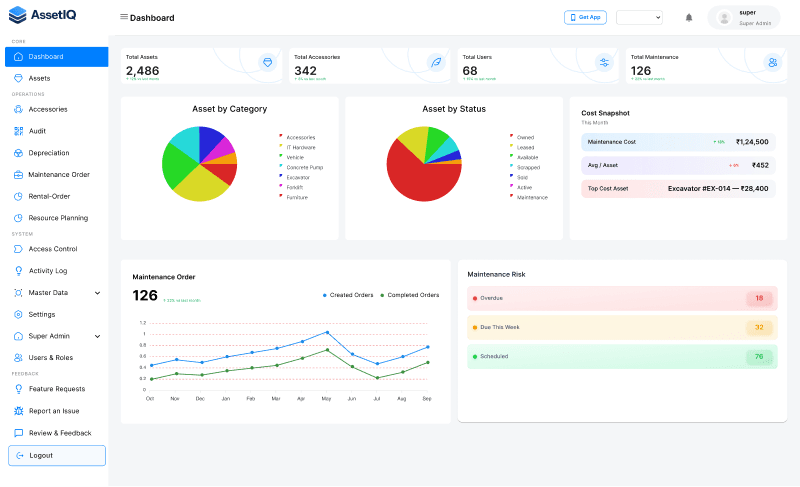Click the Total Users card icon

(x=604, y=62)
